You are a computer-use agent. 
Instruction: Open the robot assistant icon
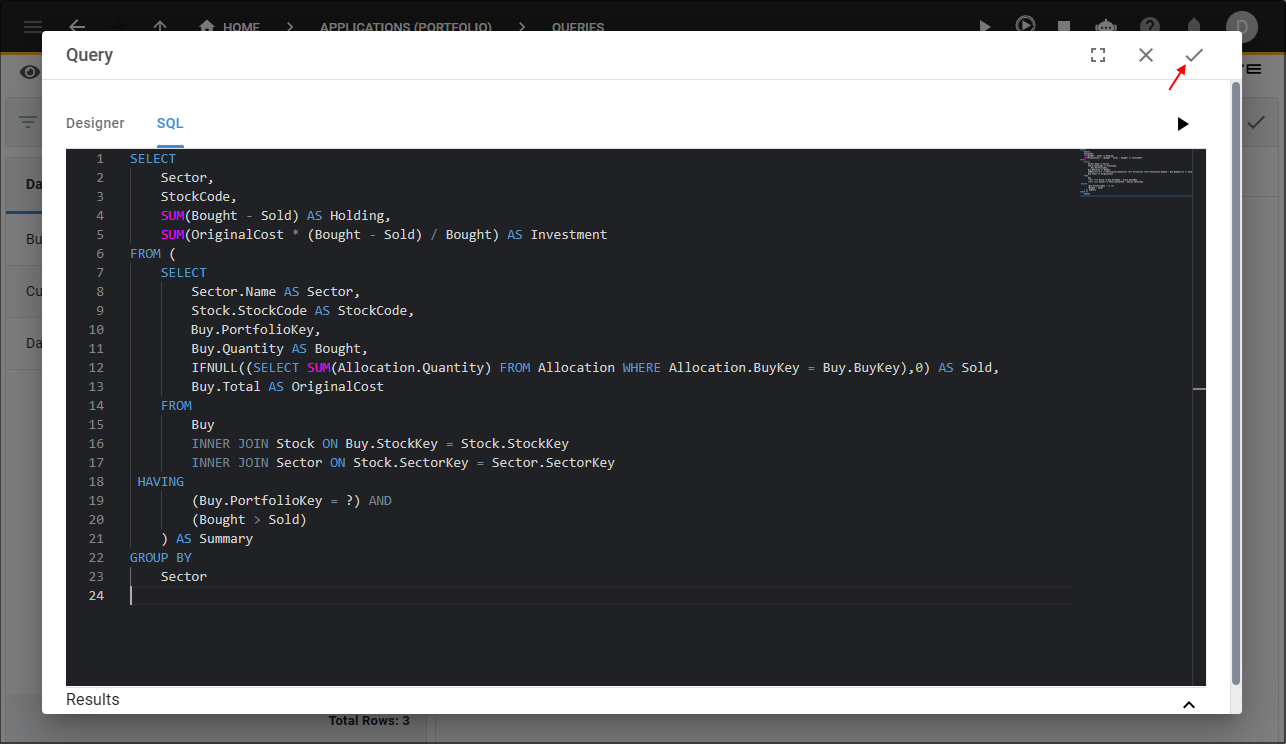(x=1106, y=26)
